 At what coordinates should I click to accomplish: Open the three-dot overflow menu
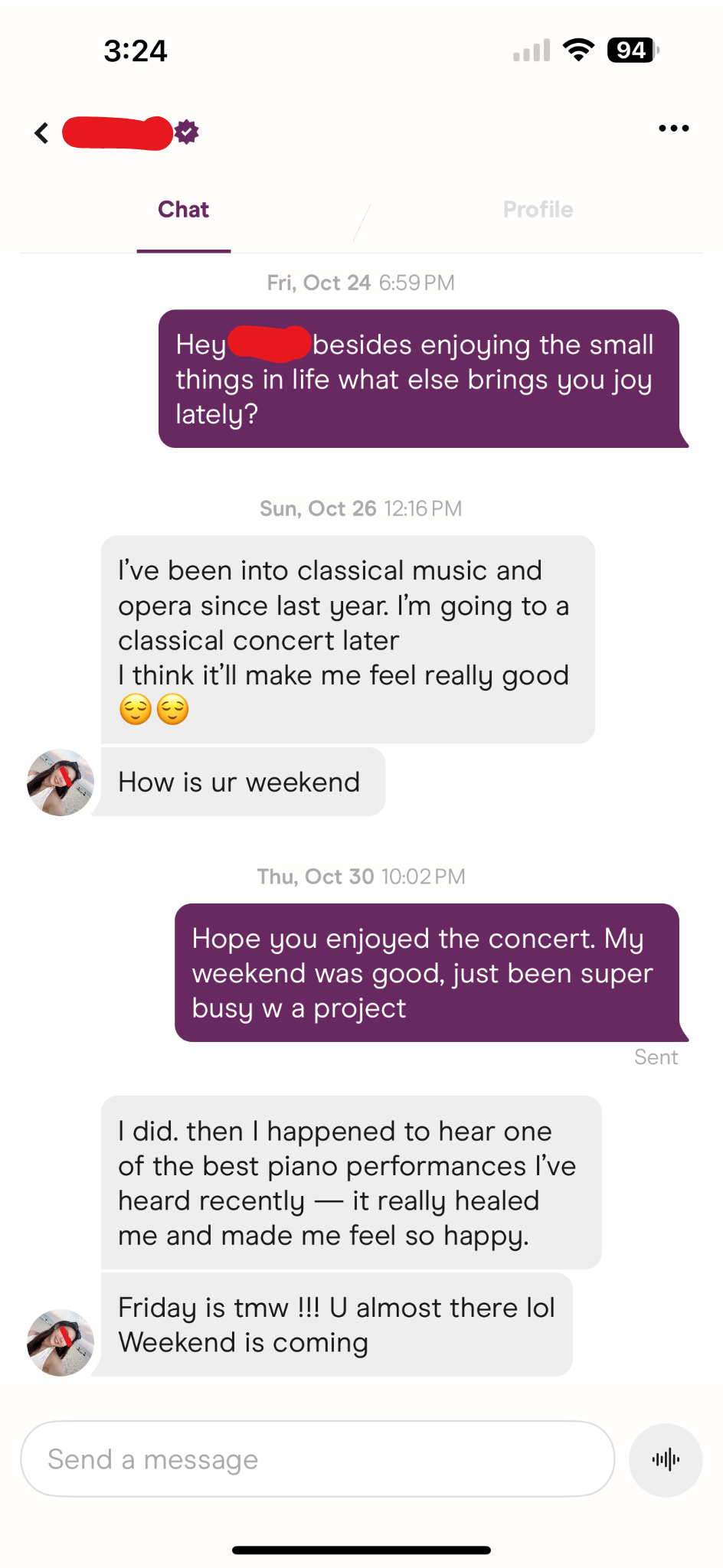pyautogui.click(x=673, y=128)
